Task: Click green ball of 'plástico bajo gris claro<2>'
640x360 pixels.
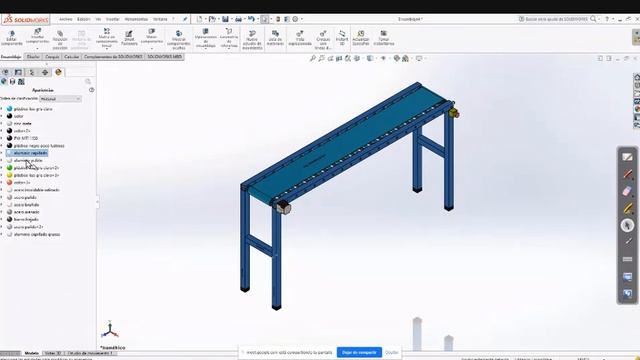Action: pyautogui.click(x=9, y=168)
